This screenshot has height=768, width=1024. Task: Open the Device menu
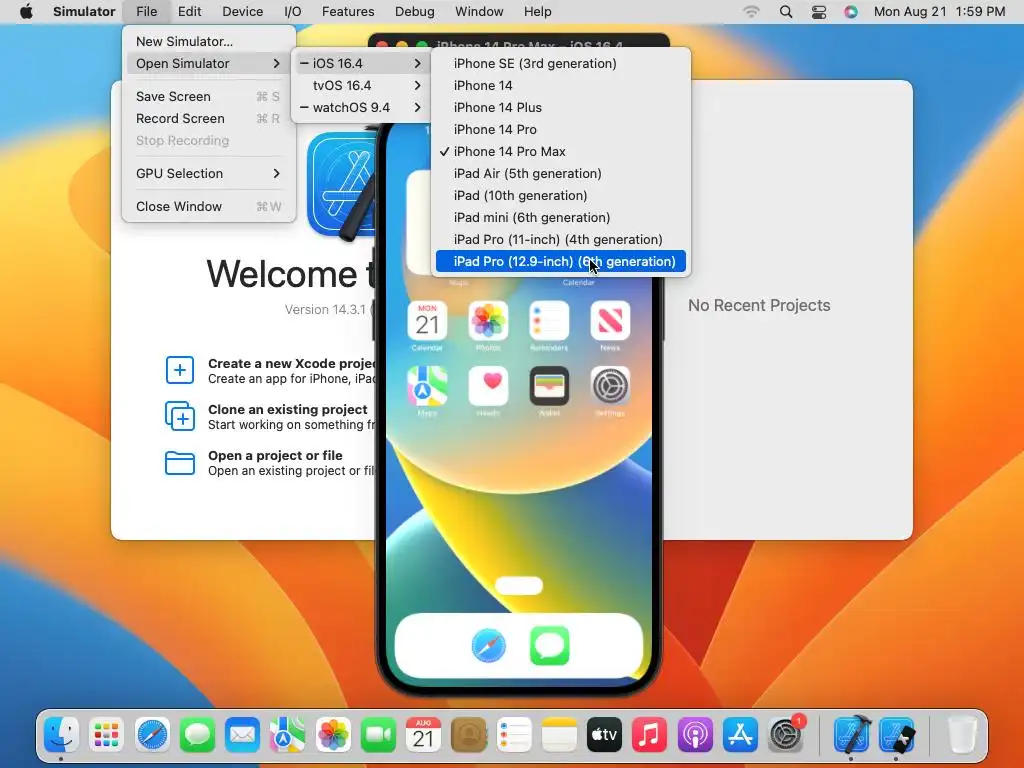(x=242, y=12)
